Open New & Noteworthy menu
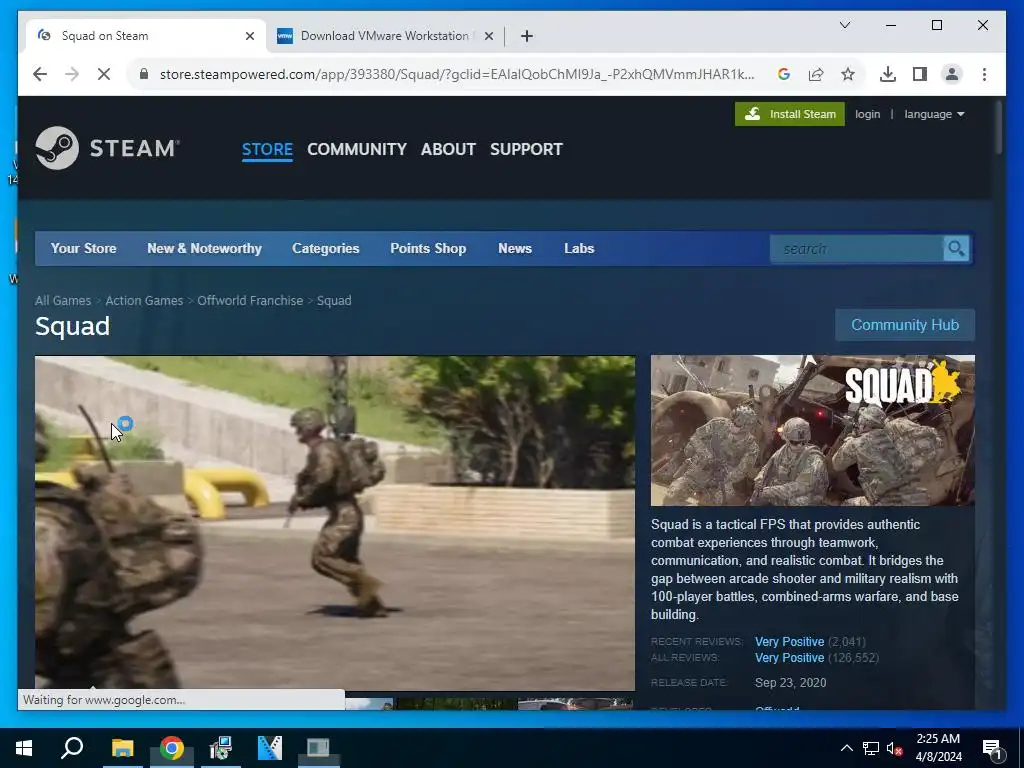The width and height of the screenshot is (1024, 768). coord(204,248)
